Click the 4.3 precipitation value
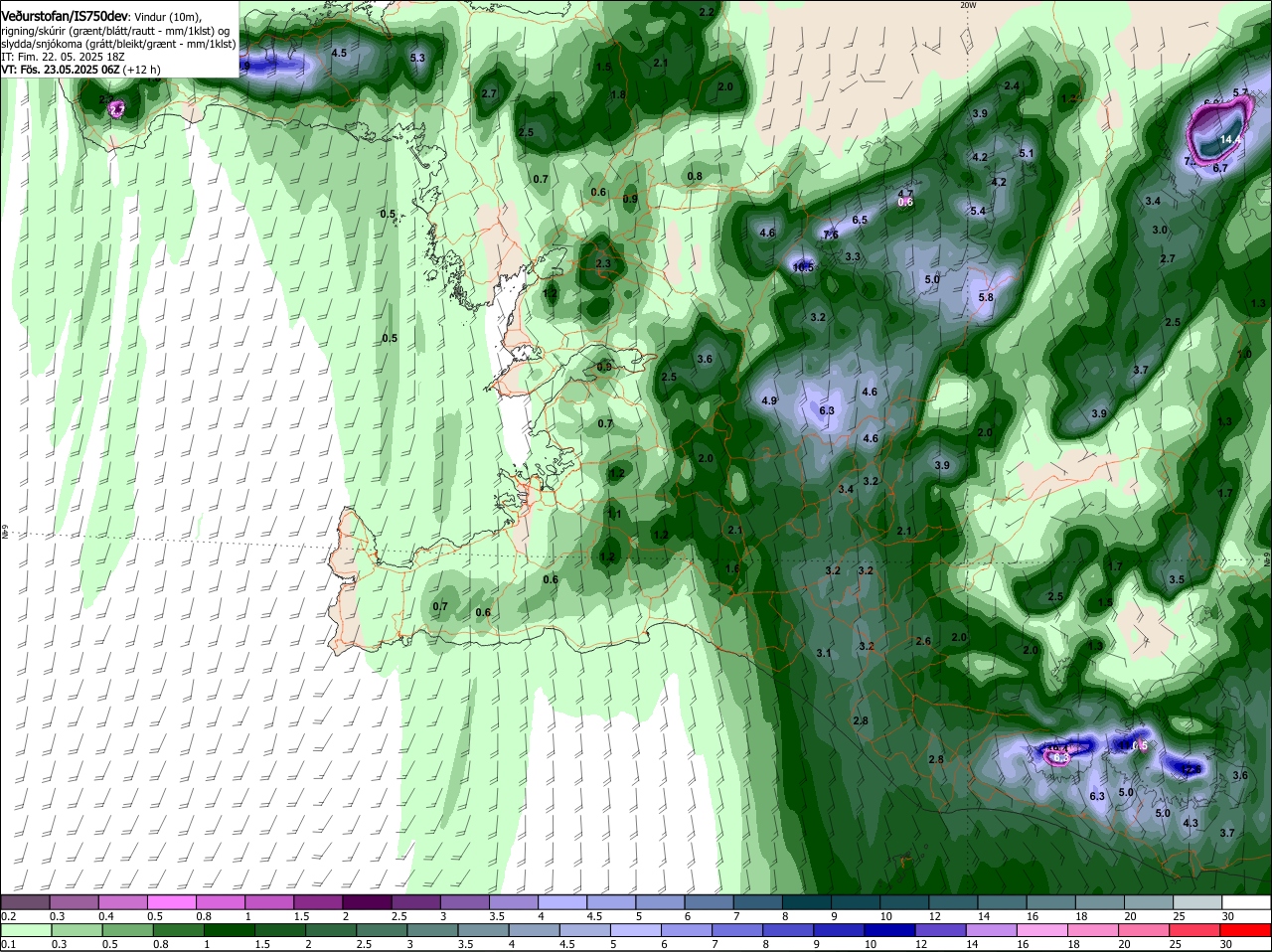The image size is (1272, 952). point(1191,823)
